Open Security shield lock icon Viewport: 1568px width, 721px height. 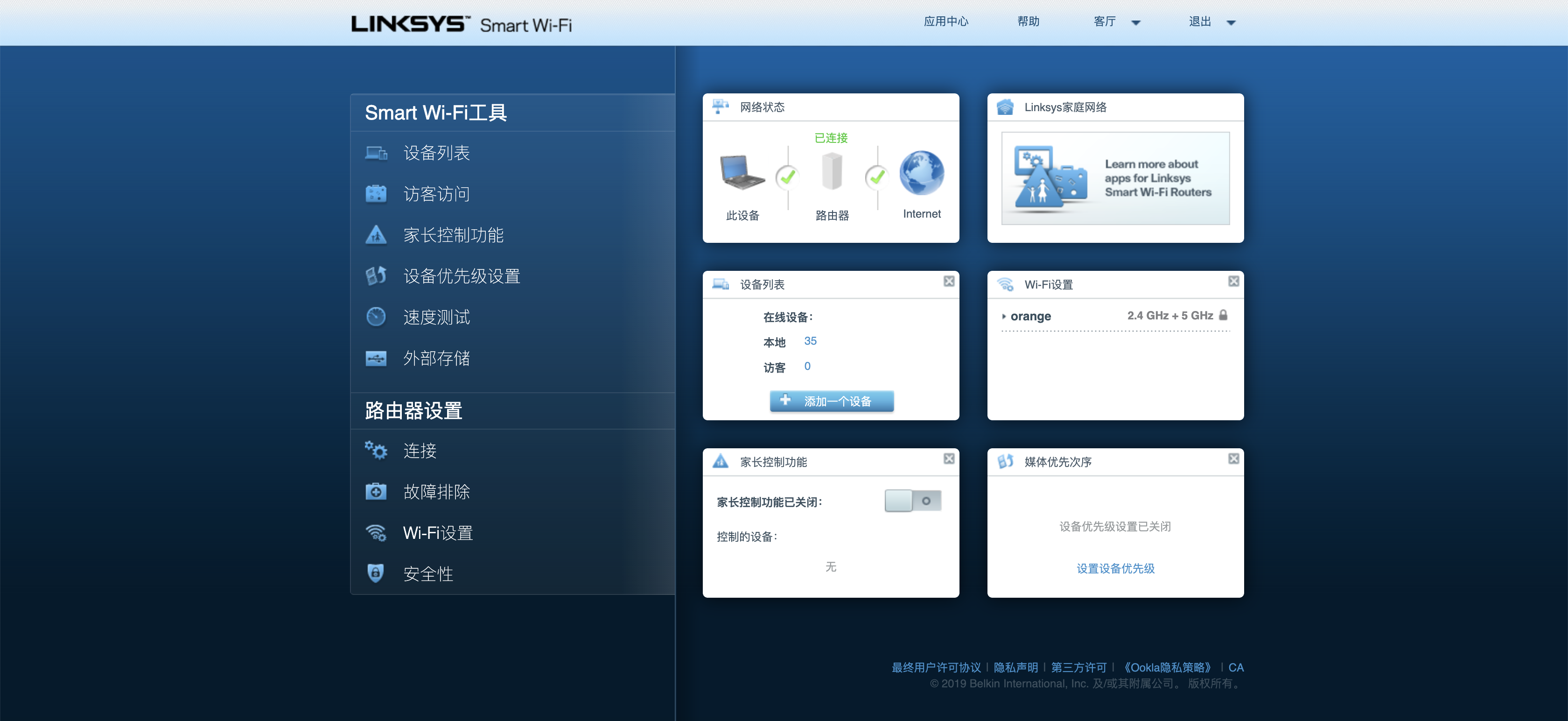(376, 573)
